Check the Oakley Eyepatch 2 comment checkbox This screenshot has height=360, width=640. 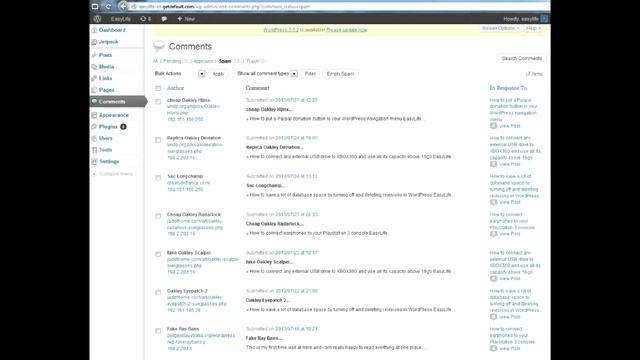pyautogui.click(x=158, y=293)
